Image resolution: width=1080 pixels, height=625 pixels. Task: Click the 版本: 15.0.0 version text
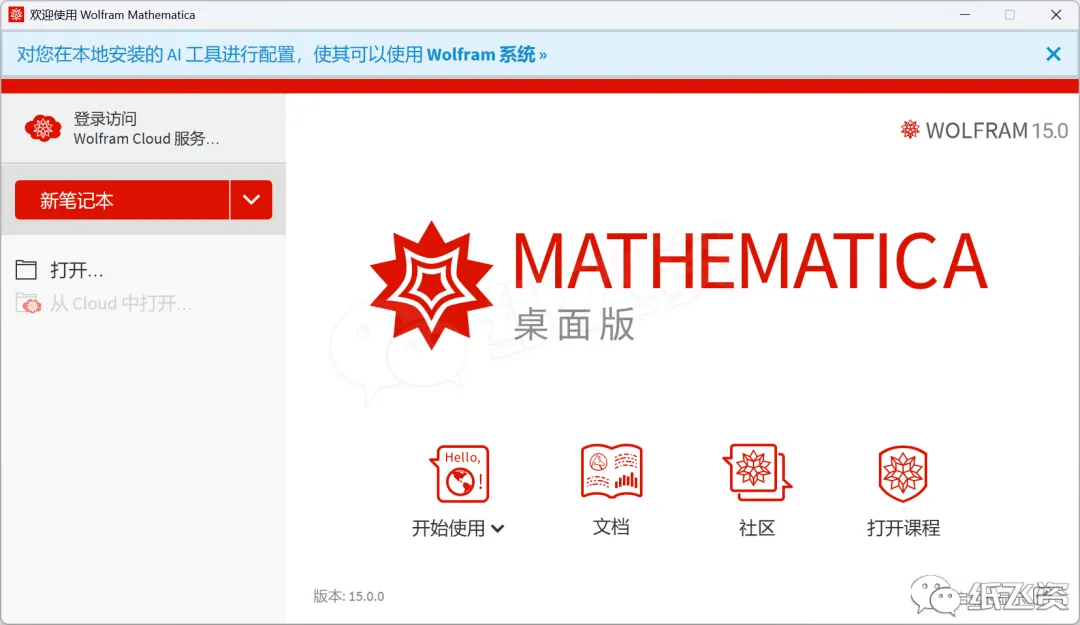coord(349,596)
